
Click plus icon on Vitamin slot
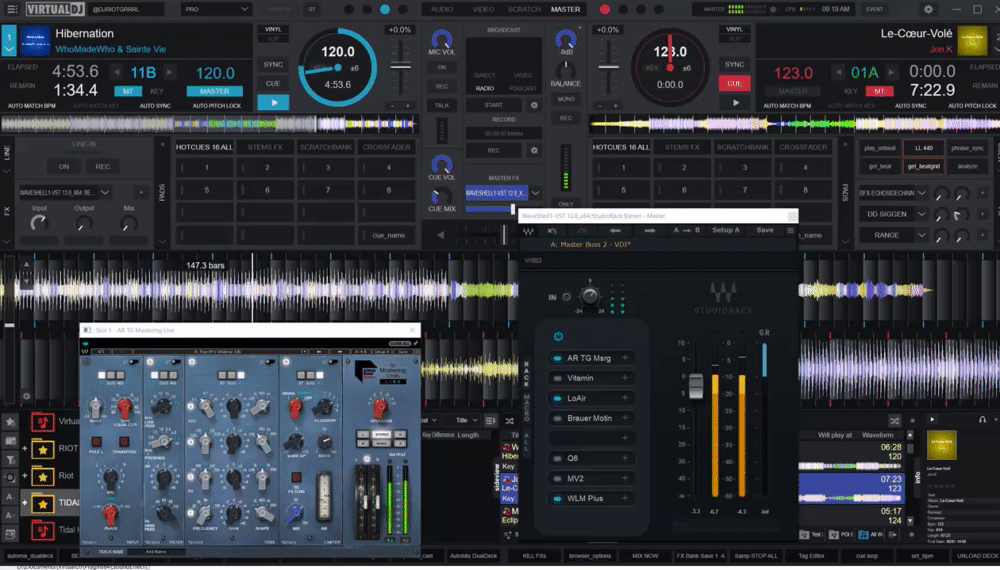[x=625, y=378]
